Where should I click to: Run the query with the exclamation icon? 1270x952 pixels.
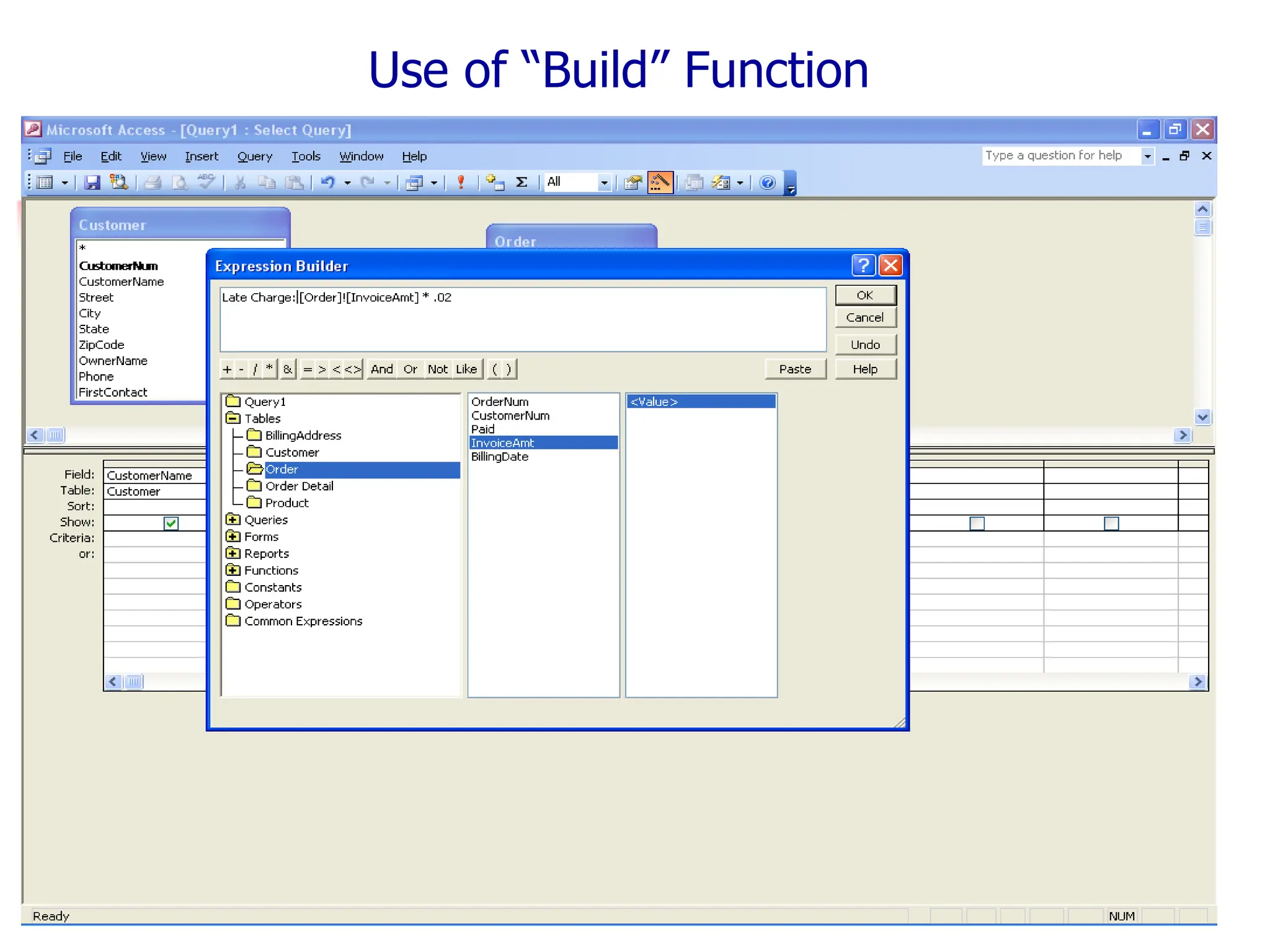(461, 182)
